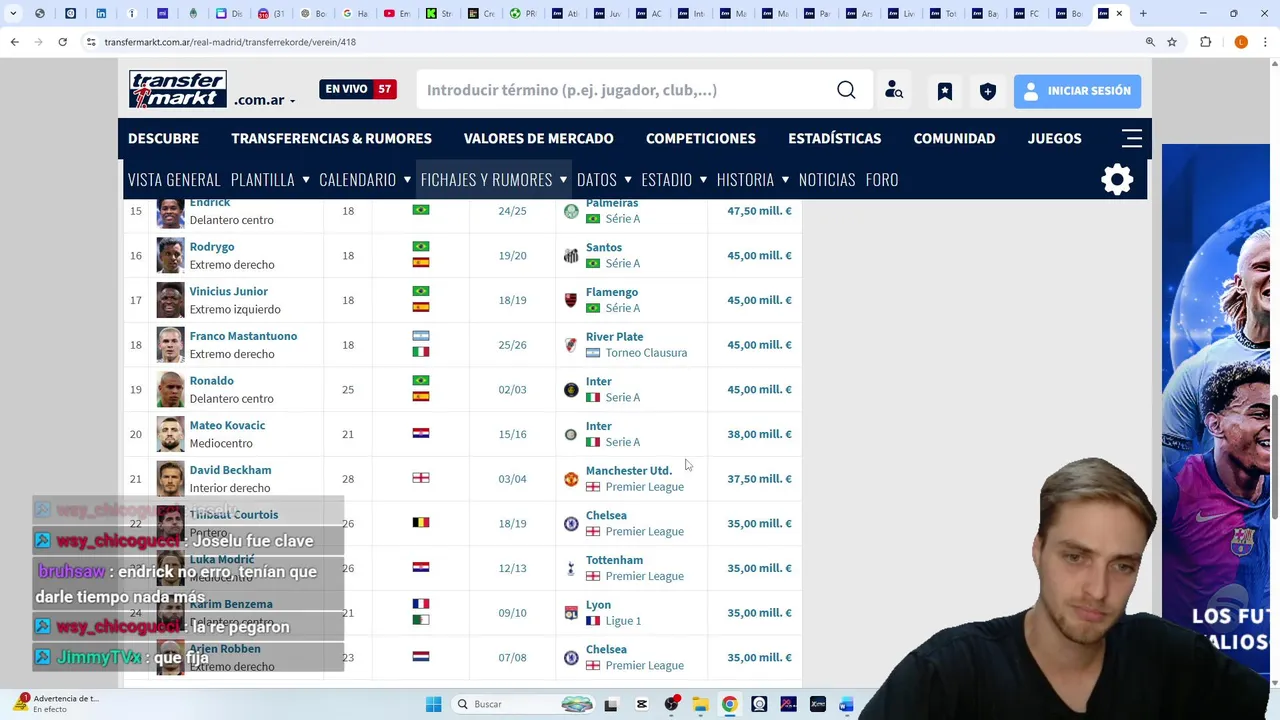Open the browser extensions puzzle icon
1280x720 pixels.
tap(1206, 42)
